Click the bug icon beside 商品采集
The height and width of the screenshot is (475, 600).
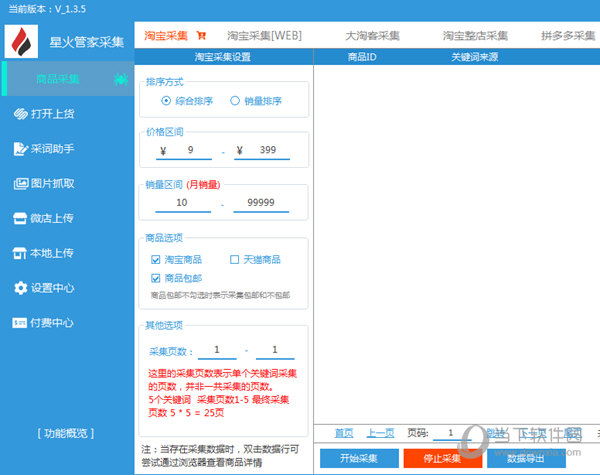(121, 79)
